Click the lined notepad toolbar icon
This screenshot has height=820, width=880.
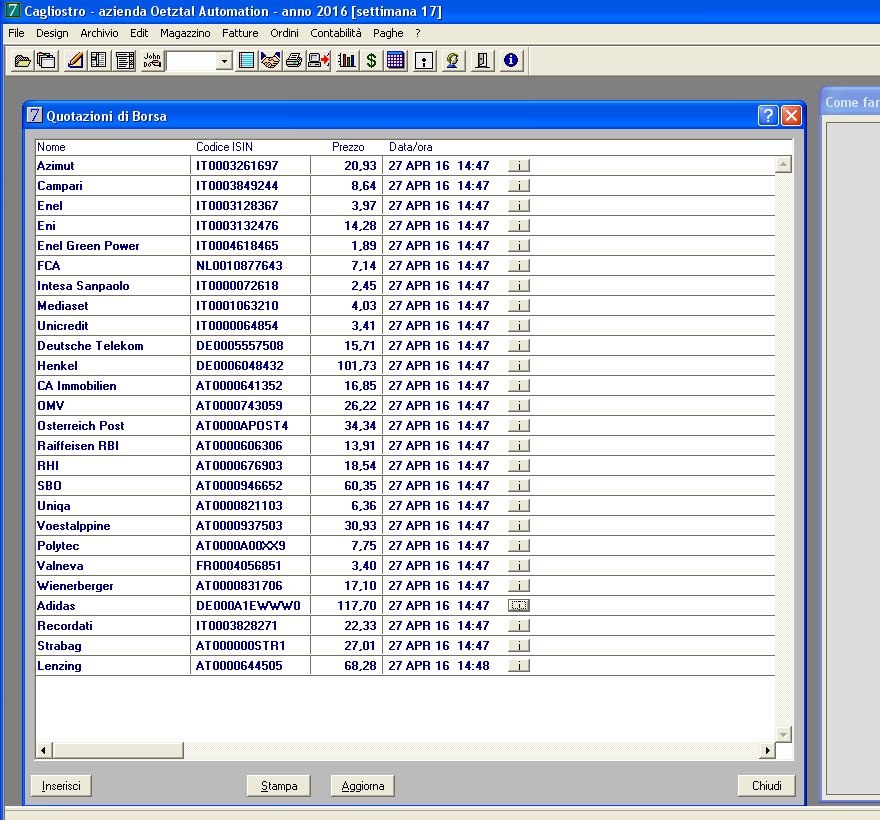pos(246,60)
